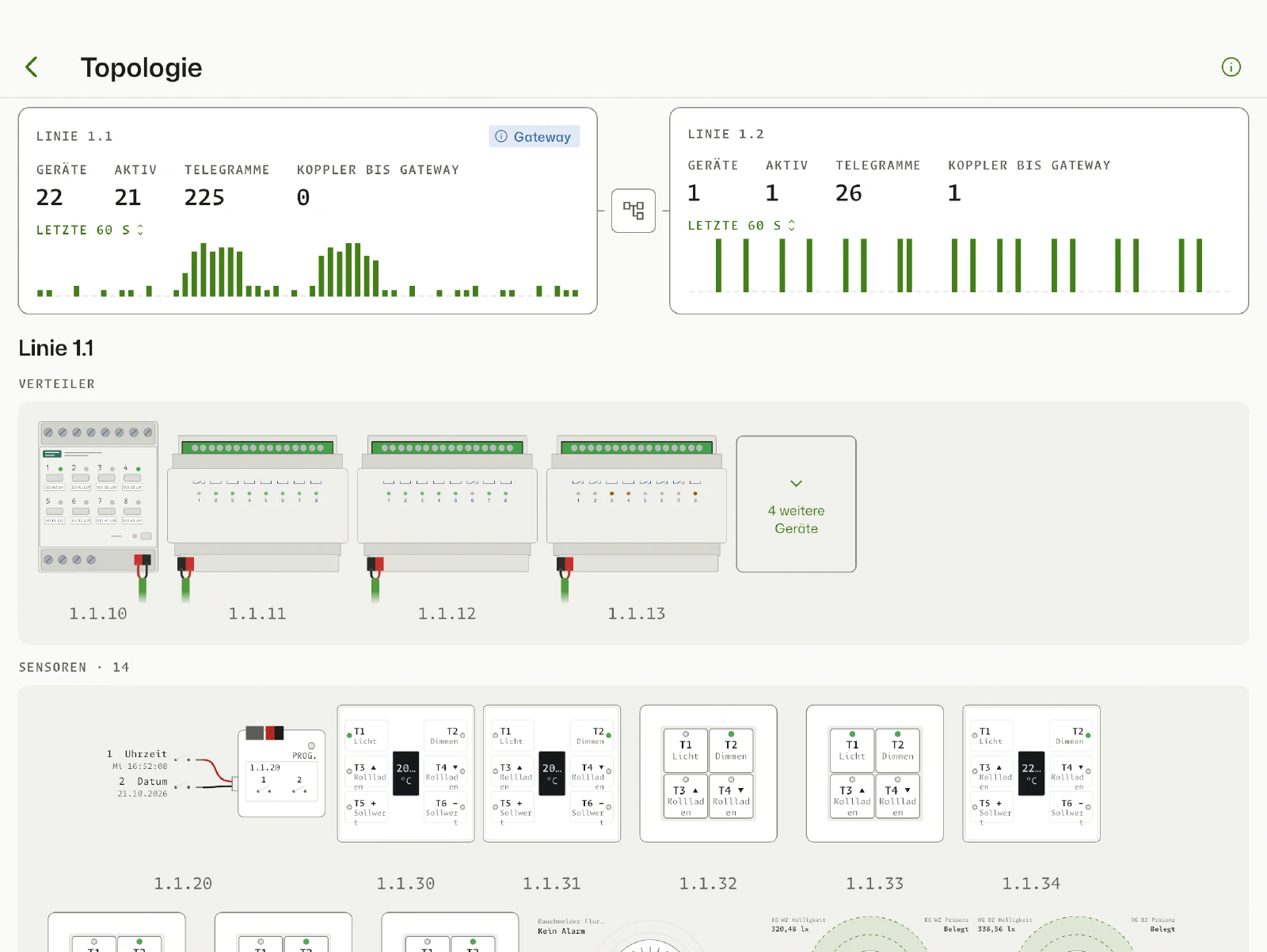Click temperature display on sensor 1.1.30
The image size is (1267, 952).
point(406,774)
